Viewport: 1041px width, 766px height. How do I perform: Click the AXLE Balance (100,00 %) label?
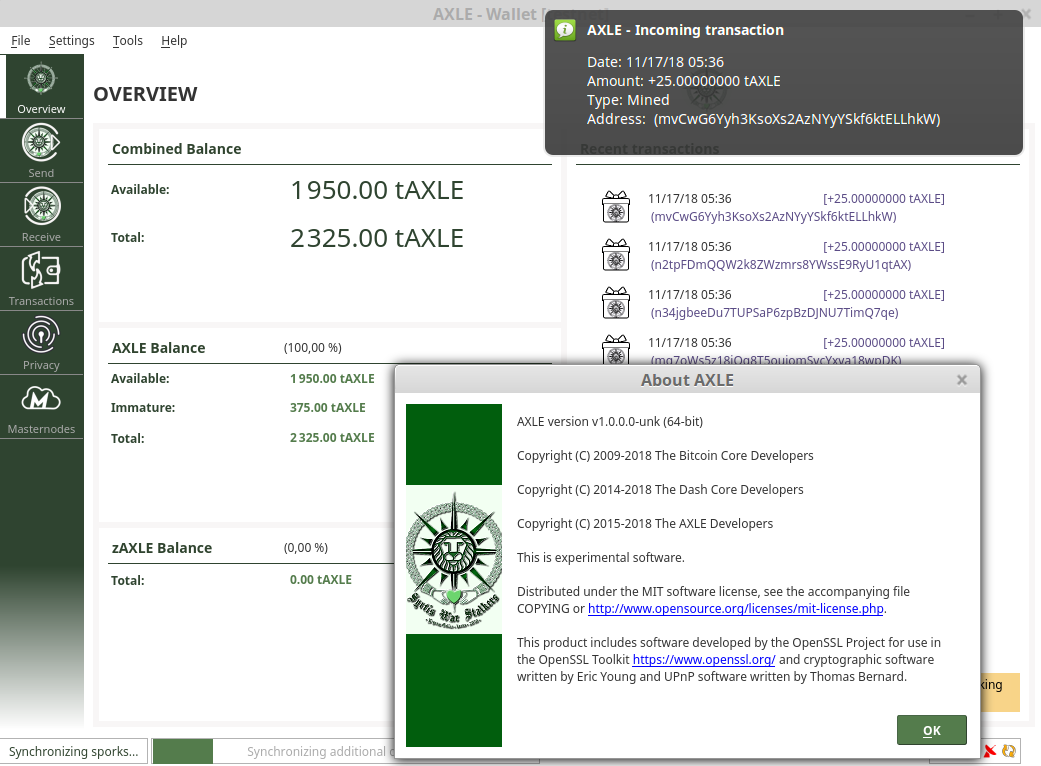point(313,348)
